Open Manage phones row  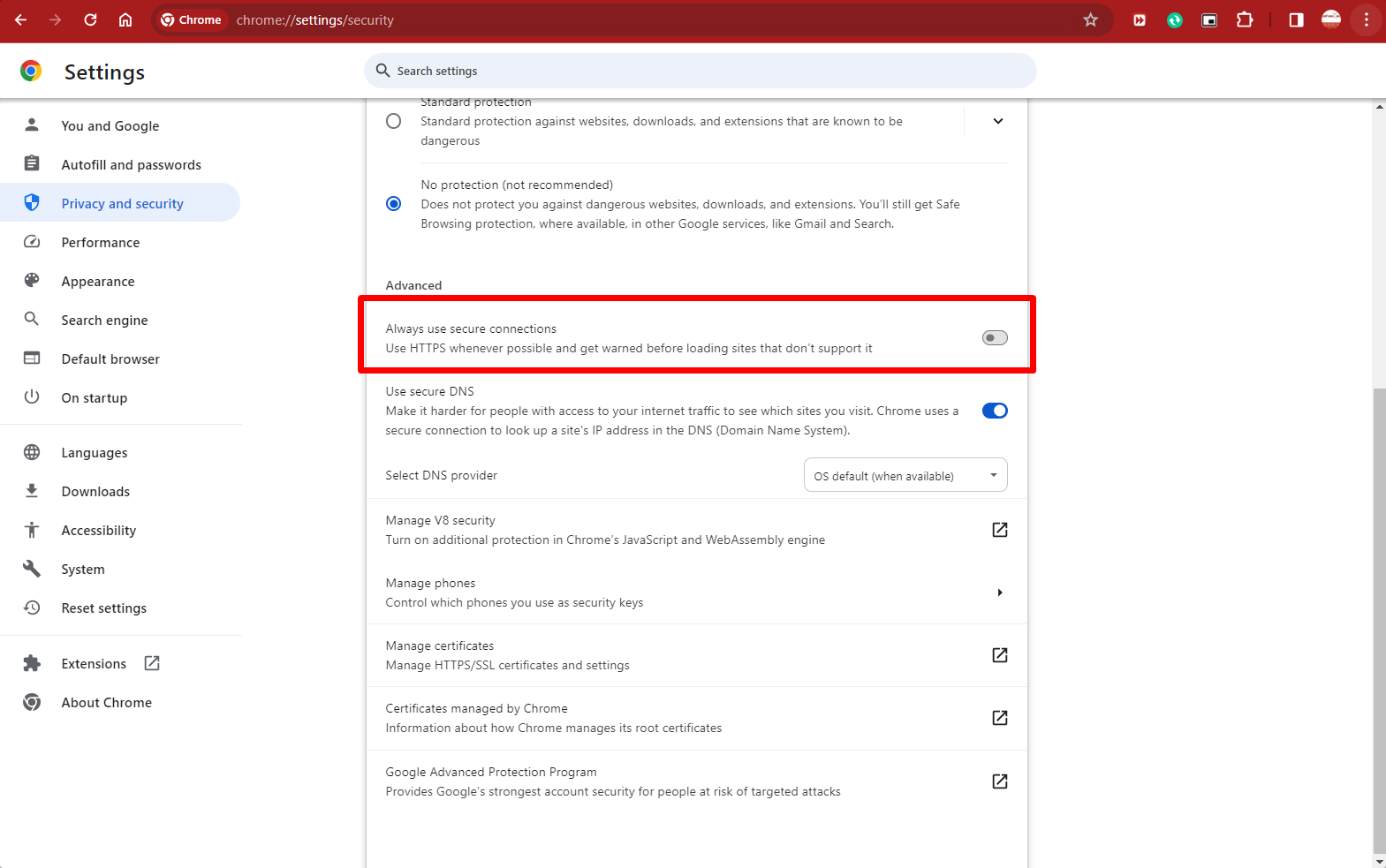tap(696, 593)
